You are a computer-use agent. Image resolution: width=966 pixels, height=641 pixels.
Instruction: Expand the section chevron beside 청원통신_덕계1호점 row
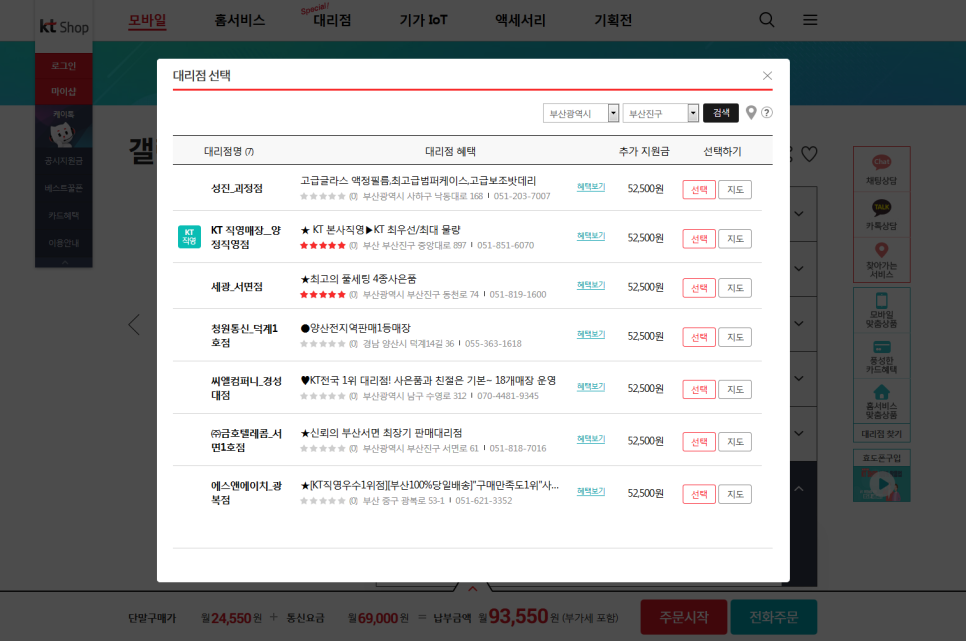799,324
